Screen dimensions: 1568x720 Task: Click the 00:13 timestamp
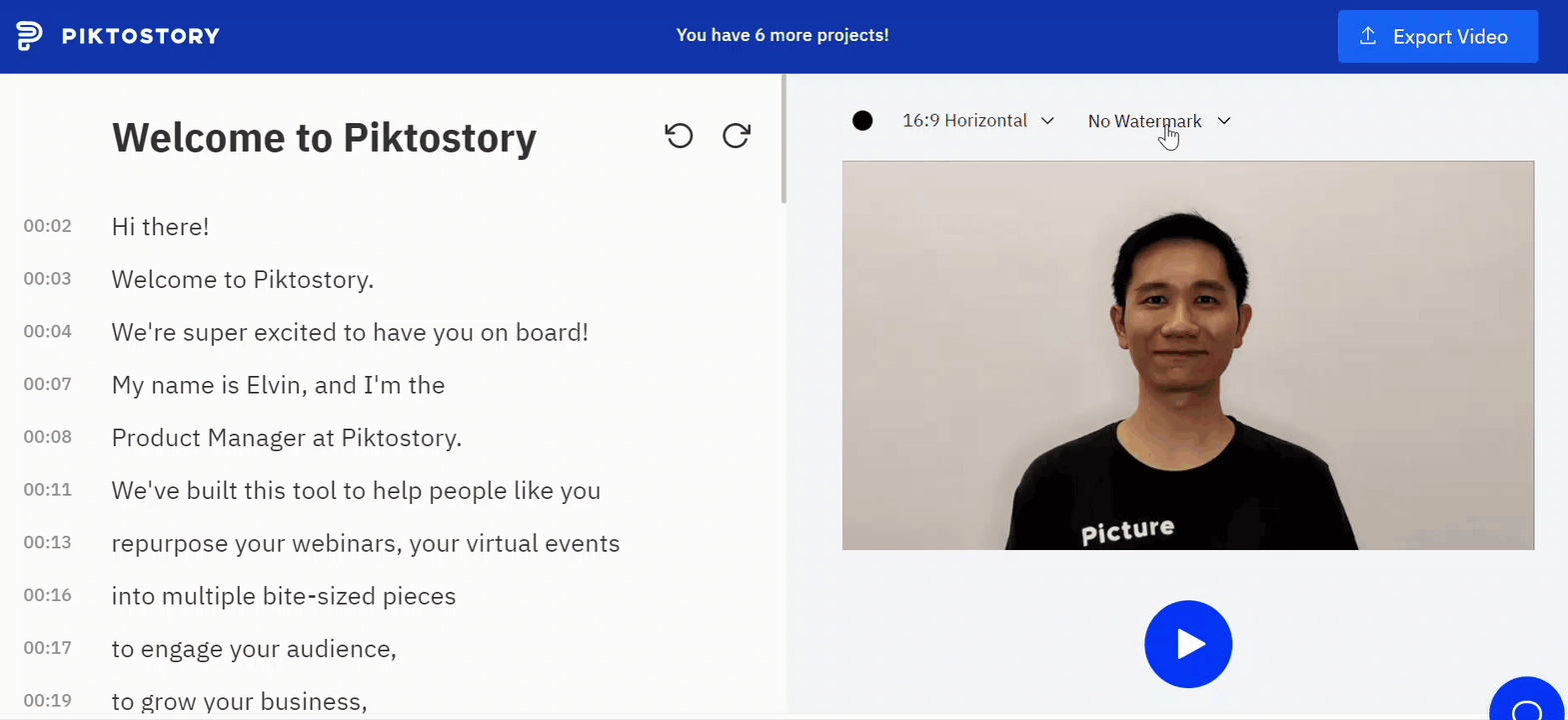48,543
